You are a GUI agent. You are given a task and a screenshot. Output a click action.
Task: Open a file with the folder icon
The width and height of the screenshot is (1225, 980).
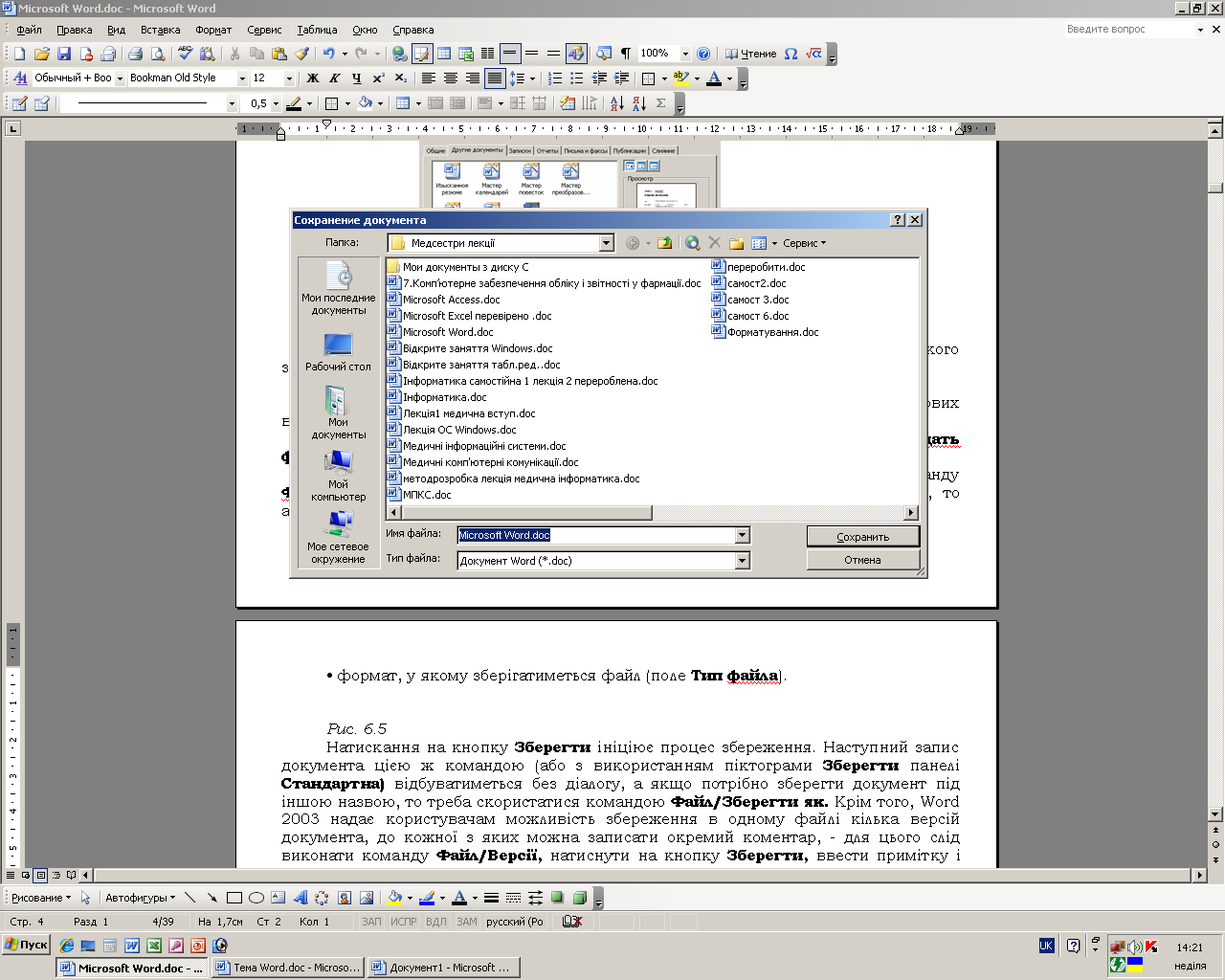tap(42, 54)
